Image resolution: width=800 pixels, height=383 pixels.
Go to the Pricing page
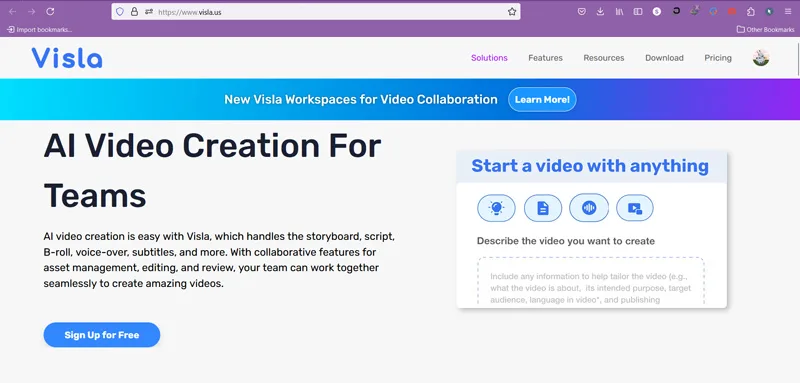pos(718,58)
